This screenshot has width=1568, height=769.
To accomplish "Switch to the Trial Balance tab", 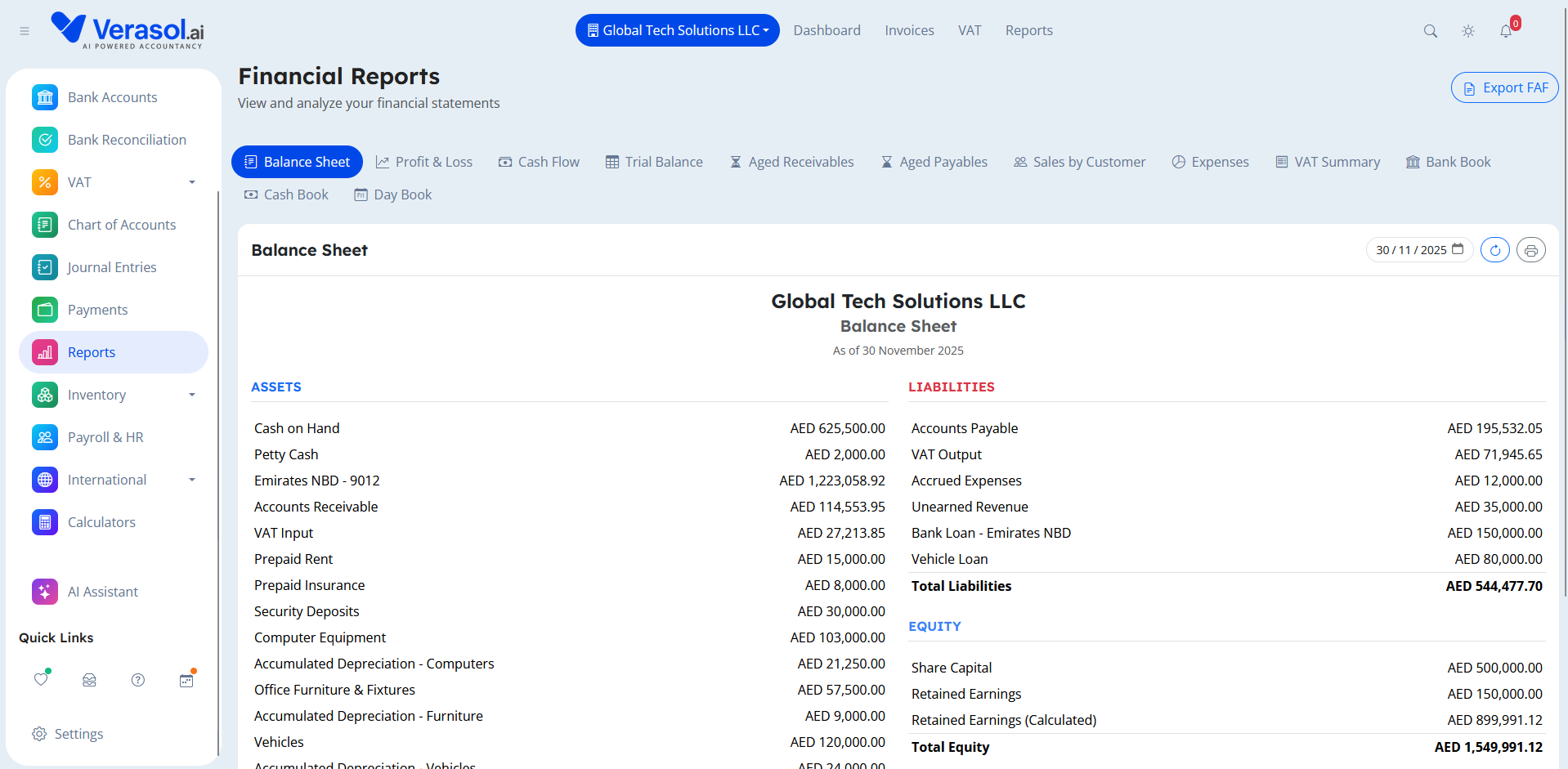I will pyautogui.click(x=654, y=162).
